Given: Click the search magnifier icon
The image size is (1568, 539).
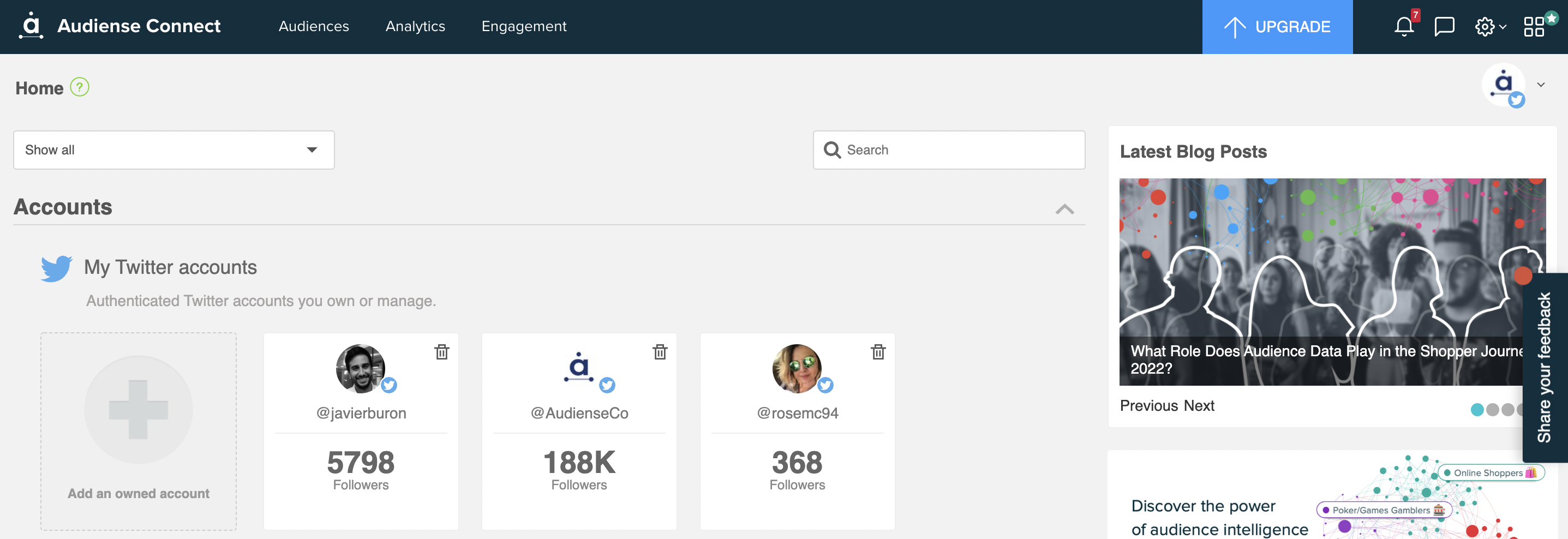Looking at the screenshot, I should [831, 149].
